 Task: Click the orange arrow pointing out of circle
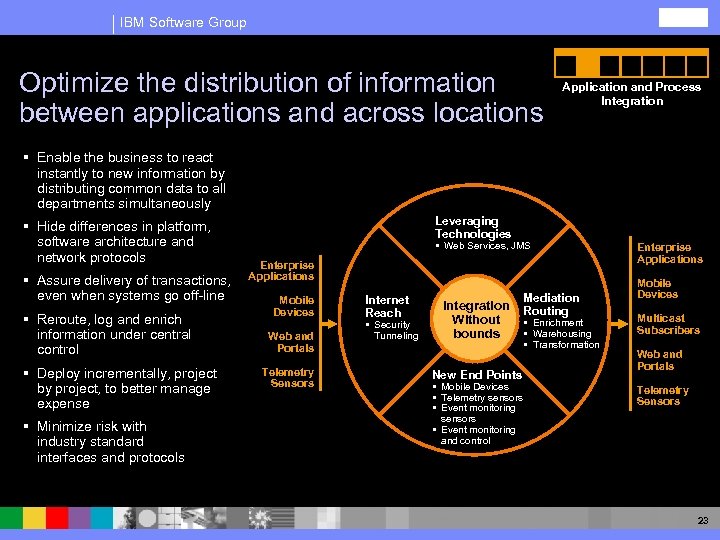click(x=619, y=324)
